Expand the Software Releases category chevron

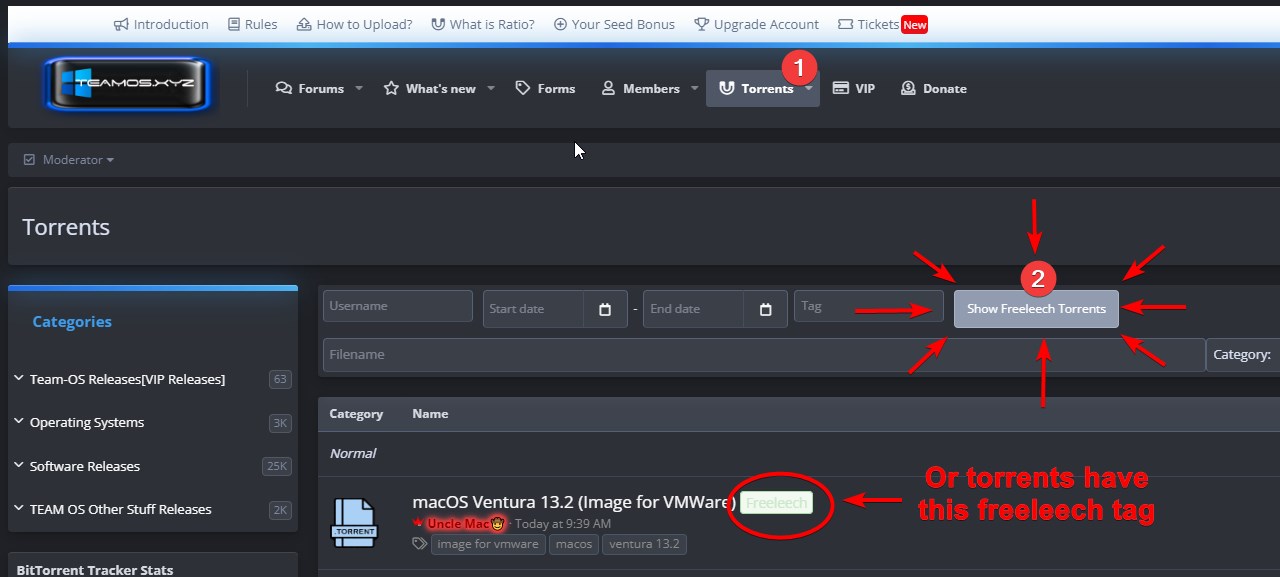19,466
